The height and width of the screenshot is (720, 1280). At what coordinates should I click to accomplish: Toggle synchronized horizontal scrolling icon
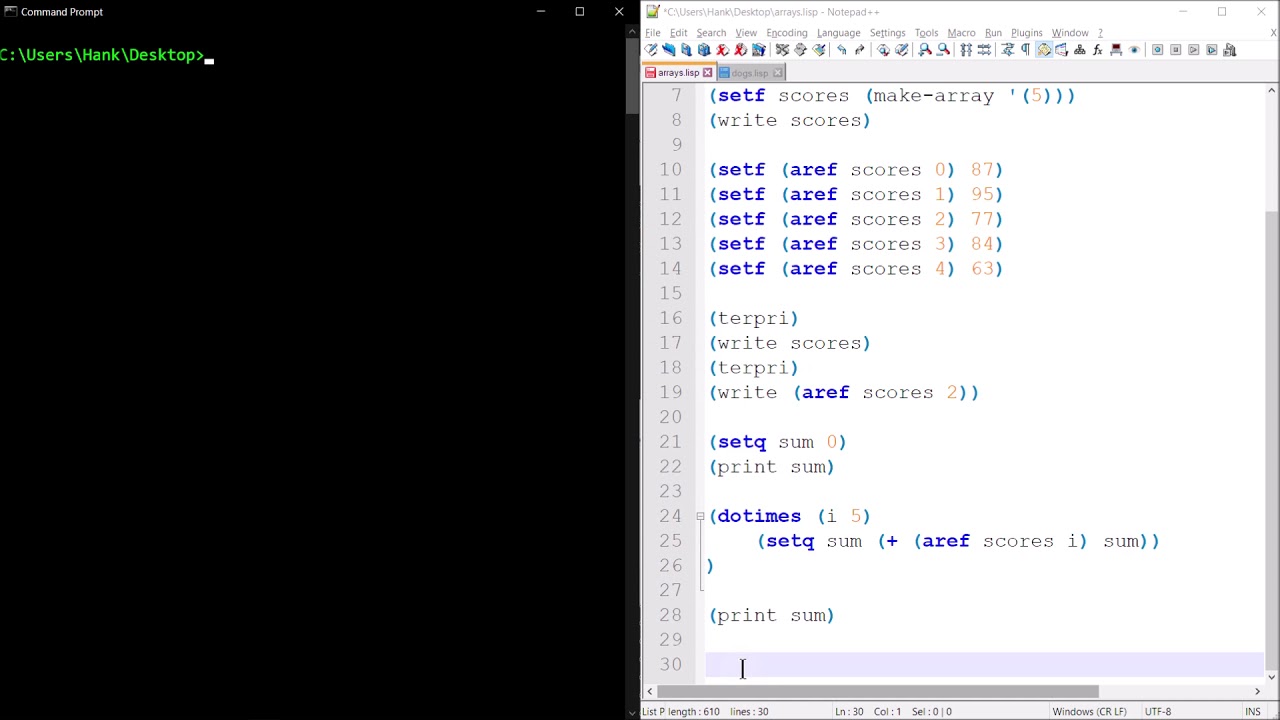click(x=984, y=50)
